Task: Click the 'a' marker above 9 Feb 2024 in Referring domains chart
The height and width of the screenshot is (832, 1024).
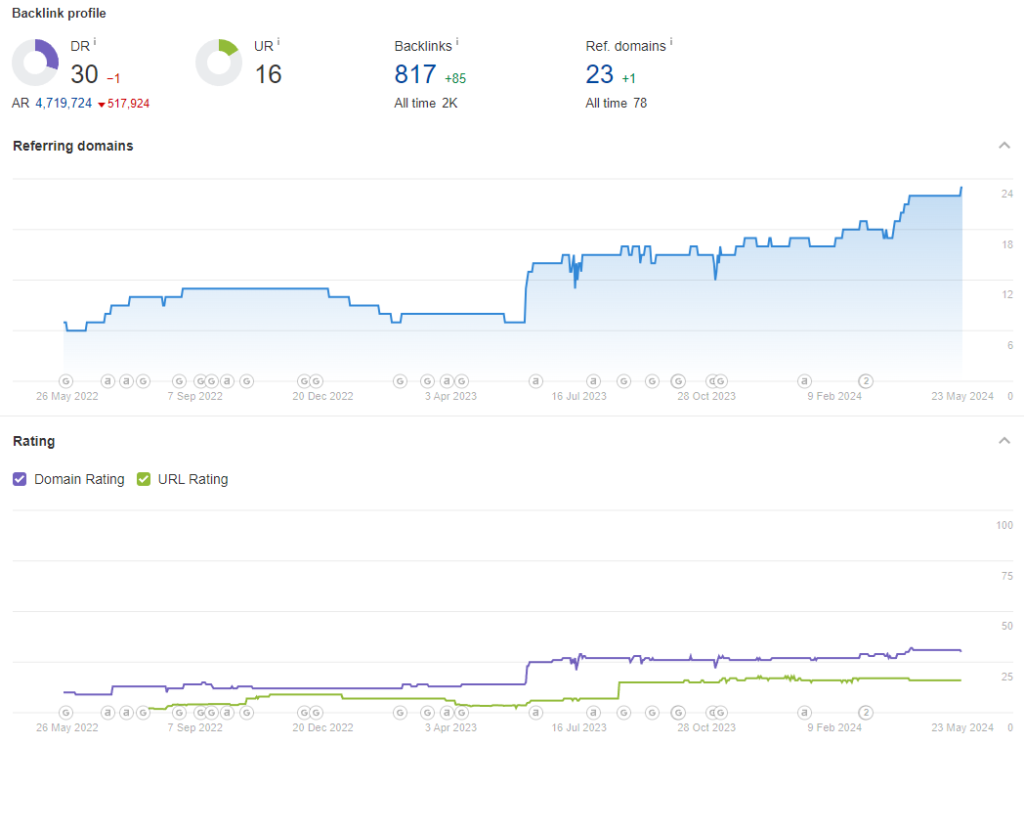Action: click(805, 381)
